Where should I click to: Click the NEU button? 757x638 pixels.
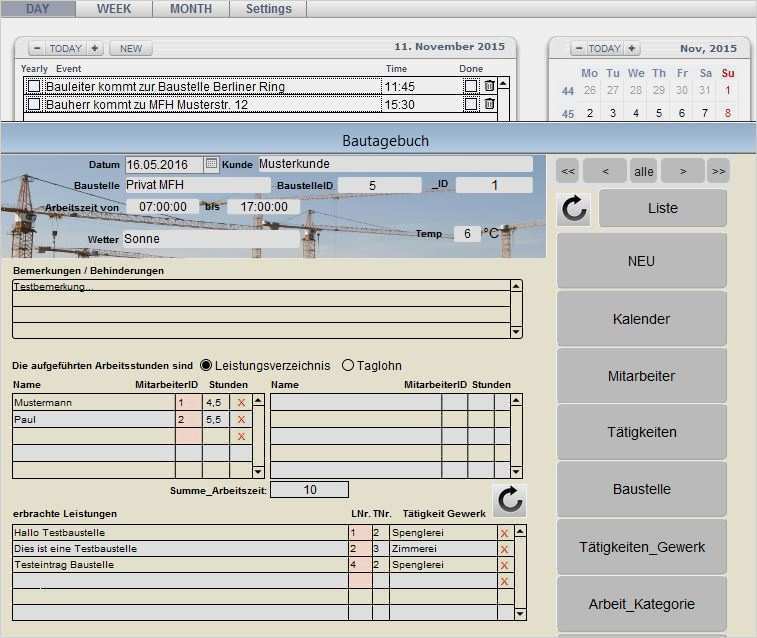click(641, 261)
